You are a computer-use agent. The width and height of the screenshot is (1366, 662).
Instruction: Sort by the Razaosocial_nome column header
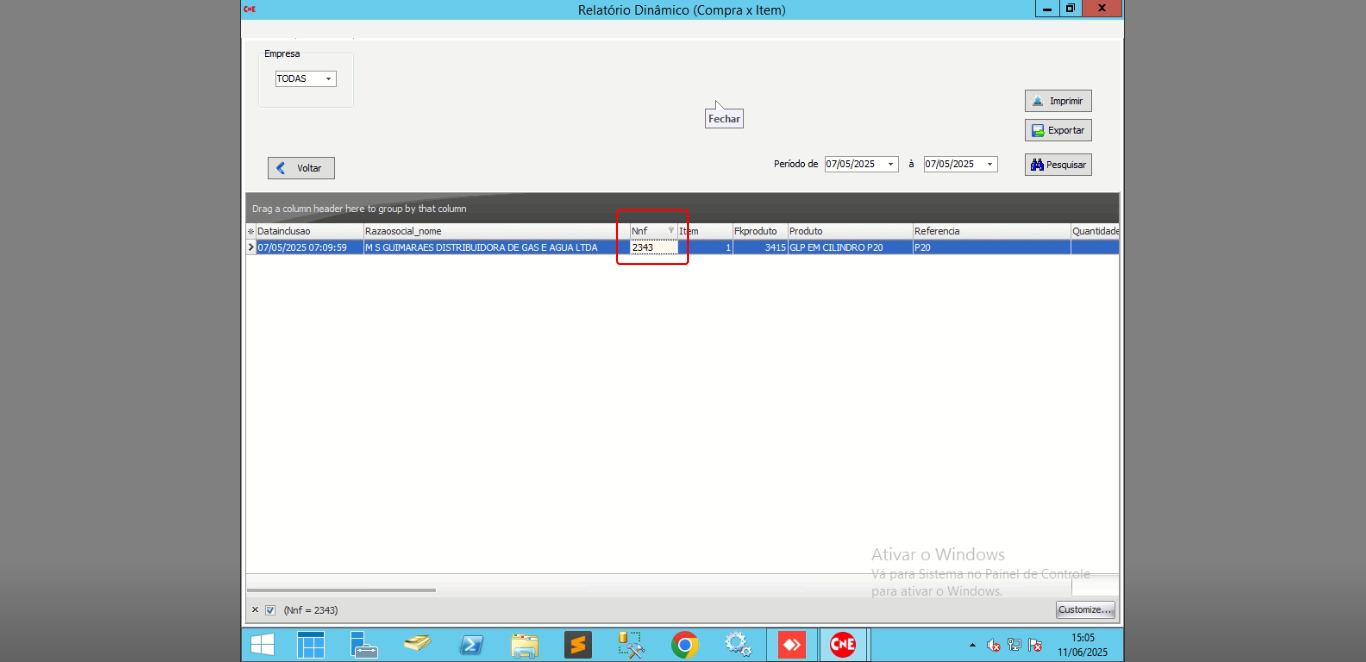490,231
